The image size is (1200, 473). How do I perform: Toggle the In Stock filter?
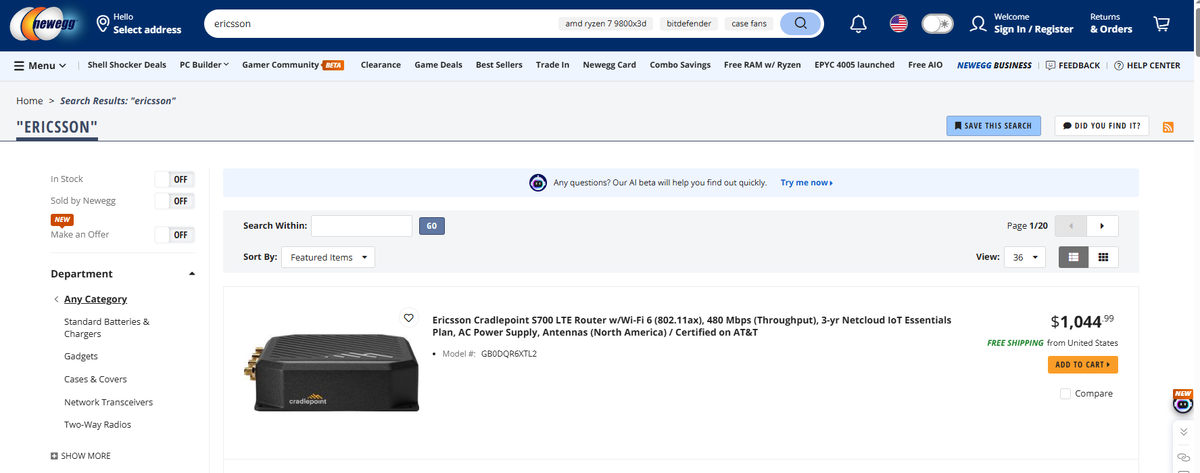point(174,179)
